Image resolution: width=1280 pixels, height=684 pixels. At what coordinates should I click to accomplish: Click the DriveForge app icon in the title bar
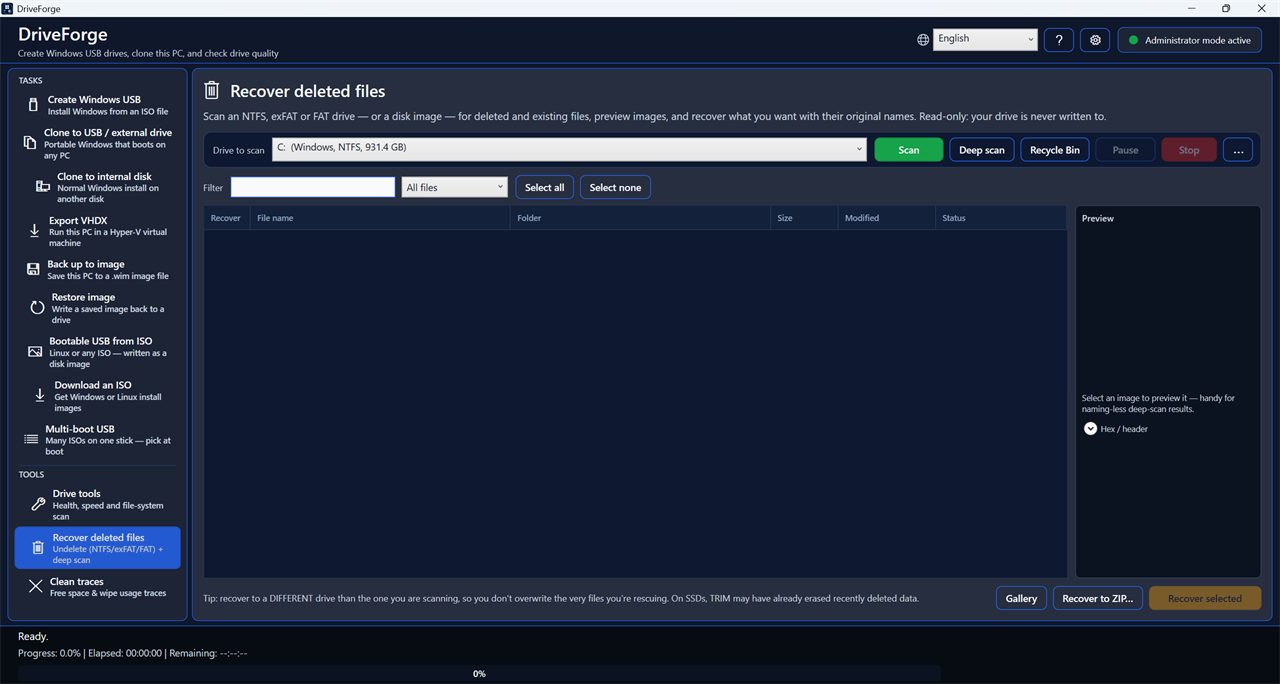pyautogui.click(x=8, y=8)
